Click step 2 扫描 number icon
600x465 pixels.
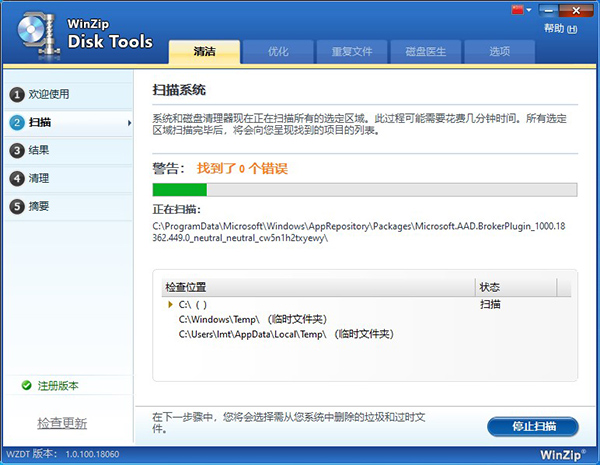click(x=16, y=122)
